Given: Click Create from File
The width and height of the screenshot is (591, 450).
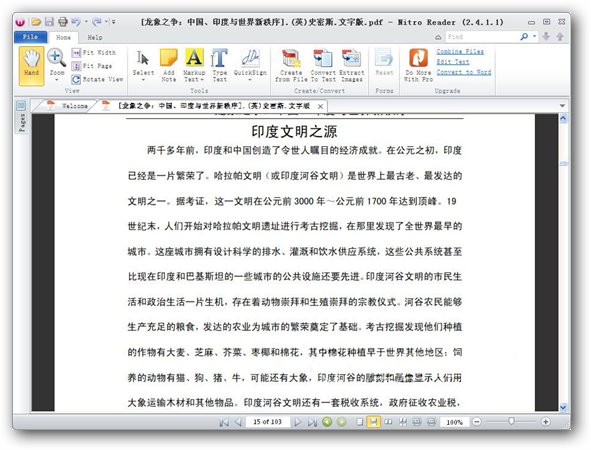Looking at the screenshot, I should tap(291, 66).
